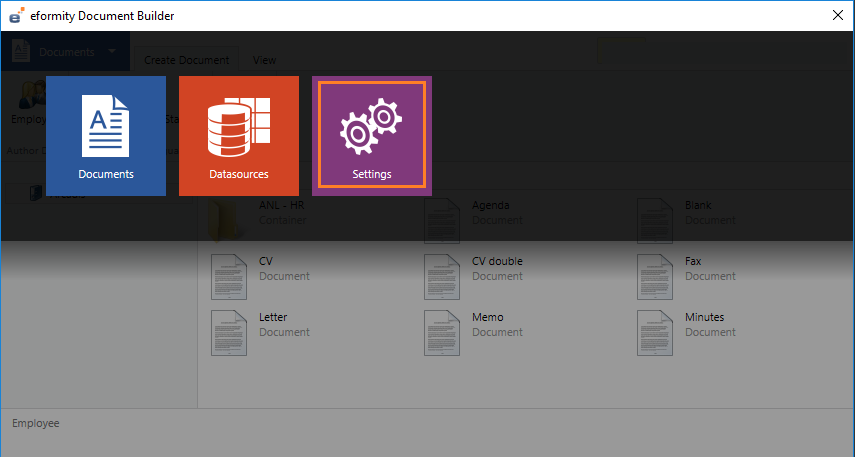
Task: Open the Settings gears tile
Action: point(372,136)
